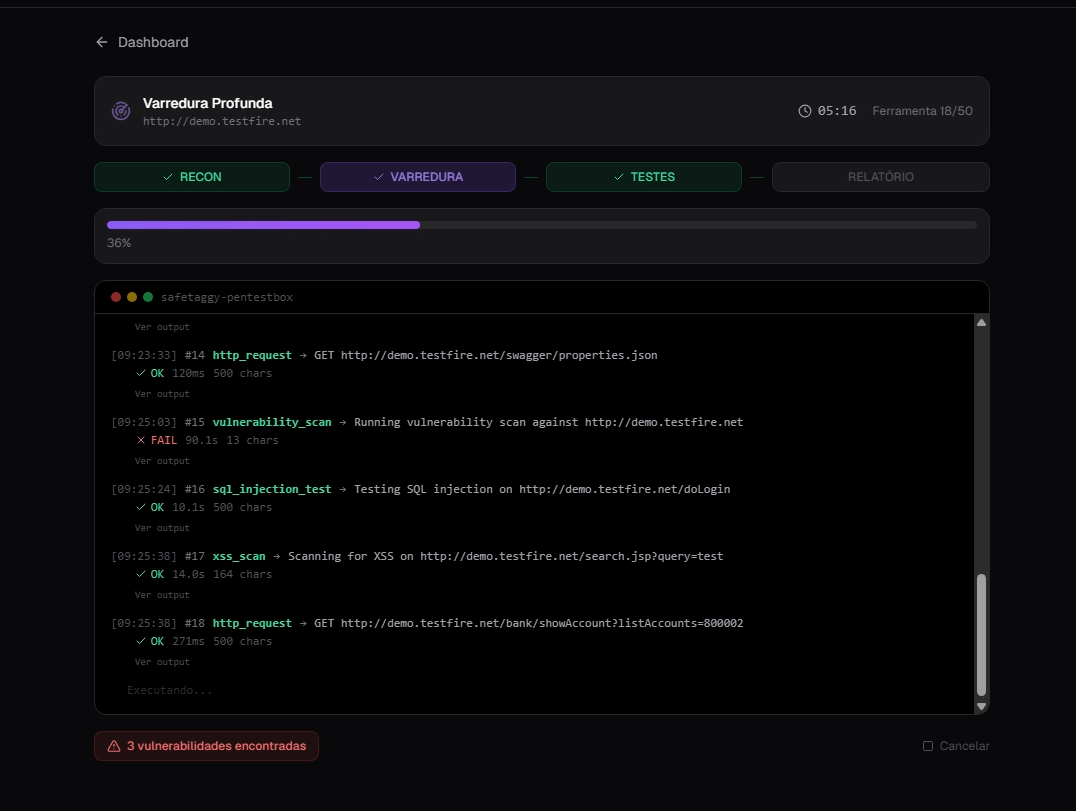Click the http://demo.testfire.net target URL
This screenshot has height=811, width=1076.
[222, 121]
